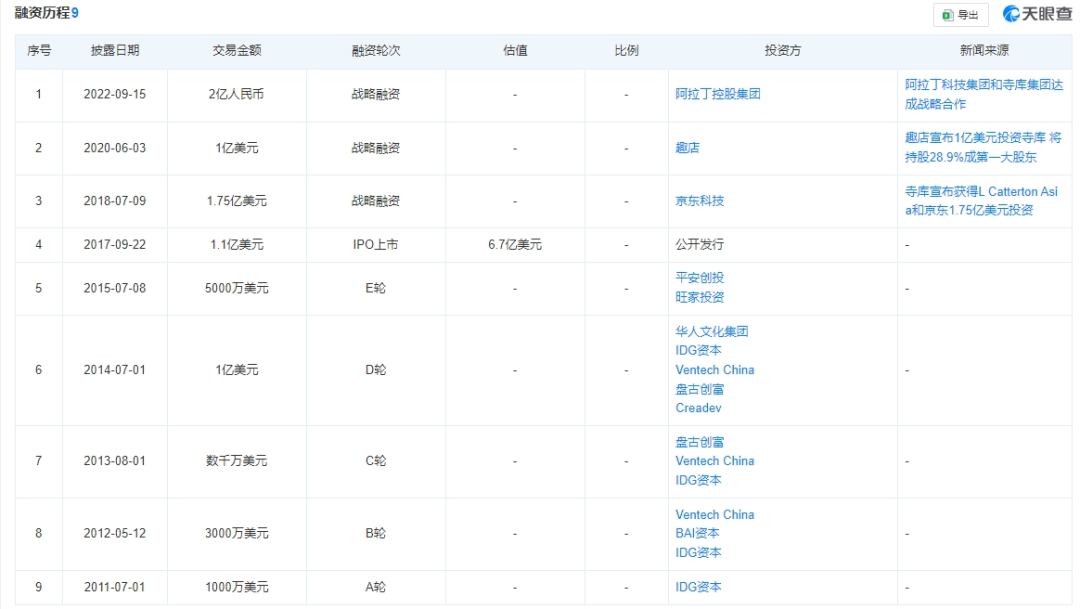Click the 披露日期 column header
The image size is (1080, 609).
click(x=115, y=50)
